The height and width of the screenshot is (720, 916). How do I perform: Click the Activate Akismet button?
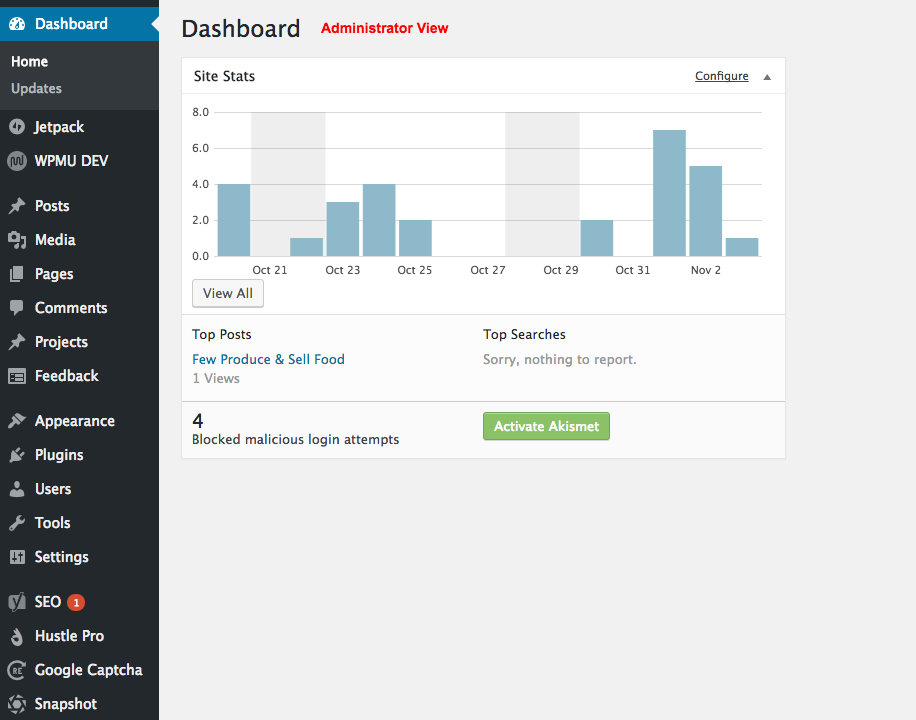pyautogui.click(x=546, y=426)
